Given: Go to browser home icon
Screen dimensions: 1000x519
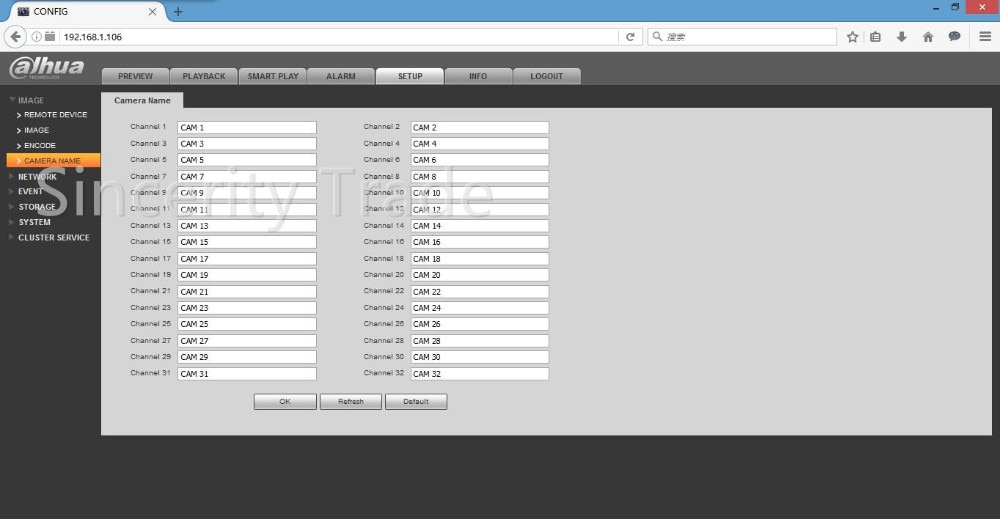Looking at the screenshot, I should click(928, 37).
